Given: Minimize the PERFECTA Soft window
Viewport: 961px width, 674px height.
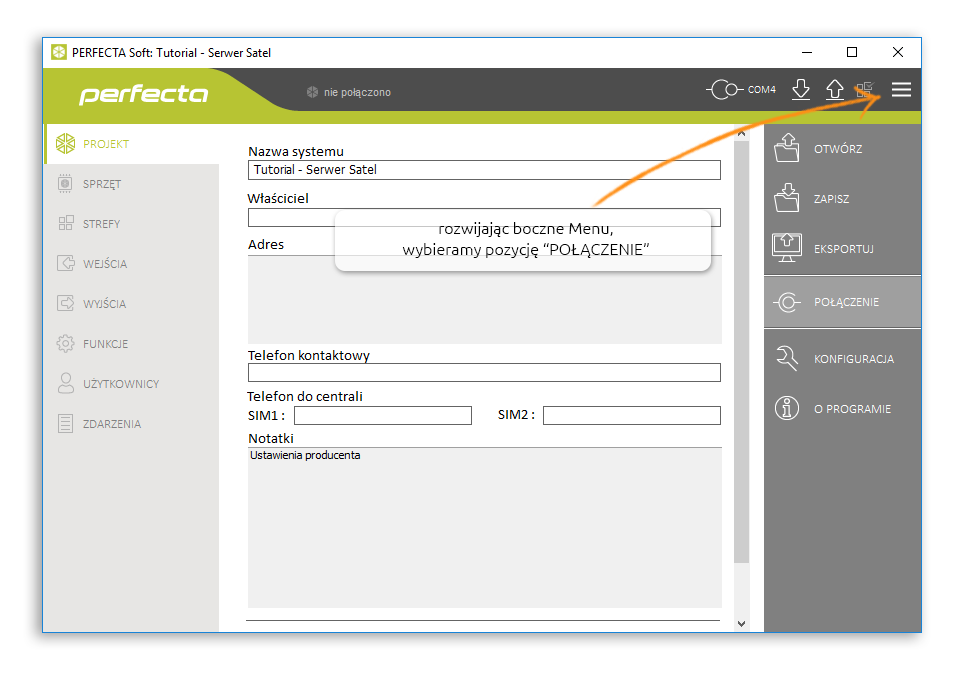Looking at the screenshot, I should click(807, 52).
